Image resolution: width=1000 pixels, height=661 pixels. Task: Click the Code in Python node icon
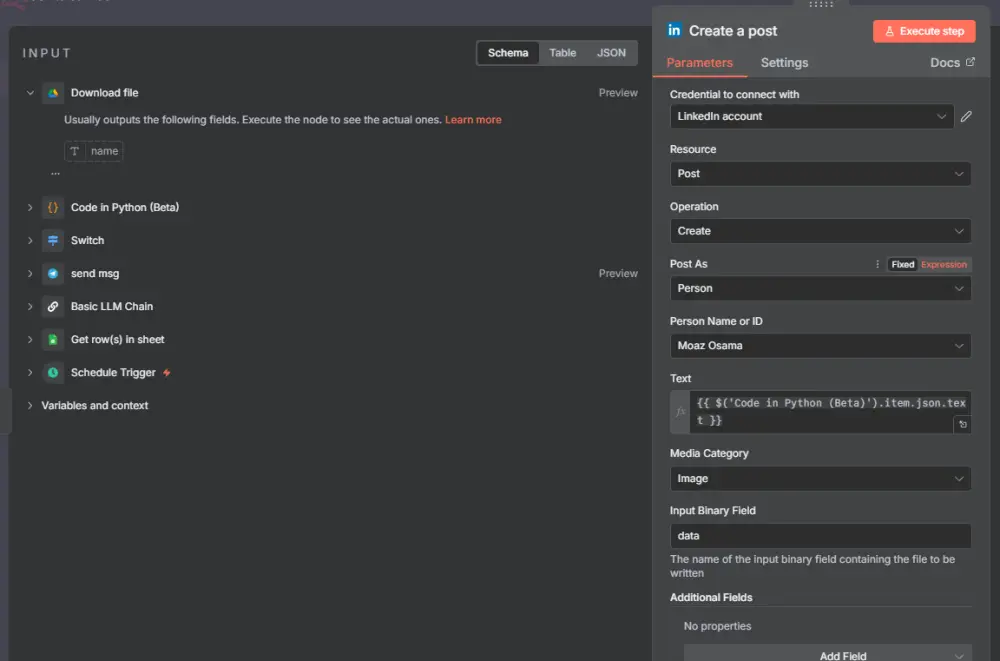coord(53,208)
